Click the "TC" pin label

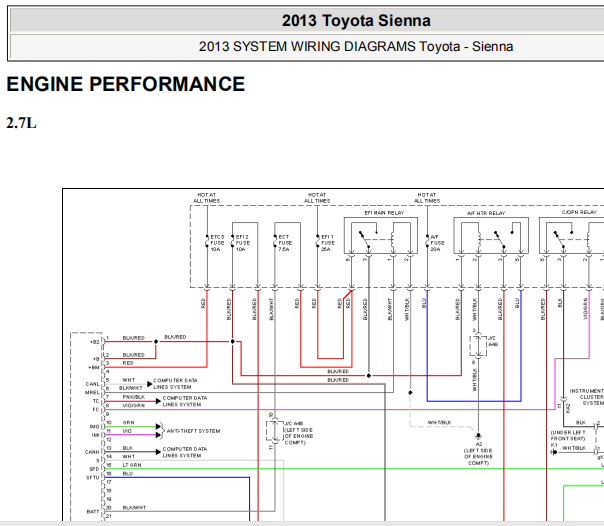point(96,401)
